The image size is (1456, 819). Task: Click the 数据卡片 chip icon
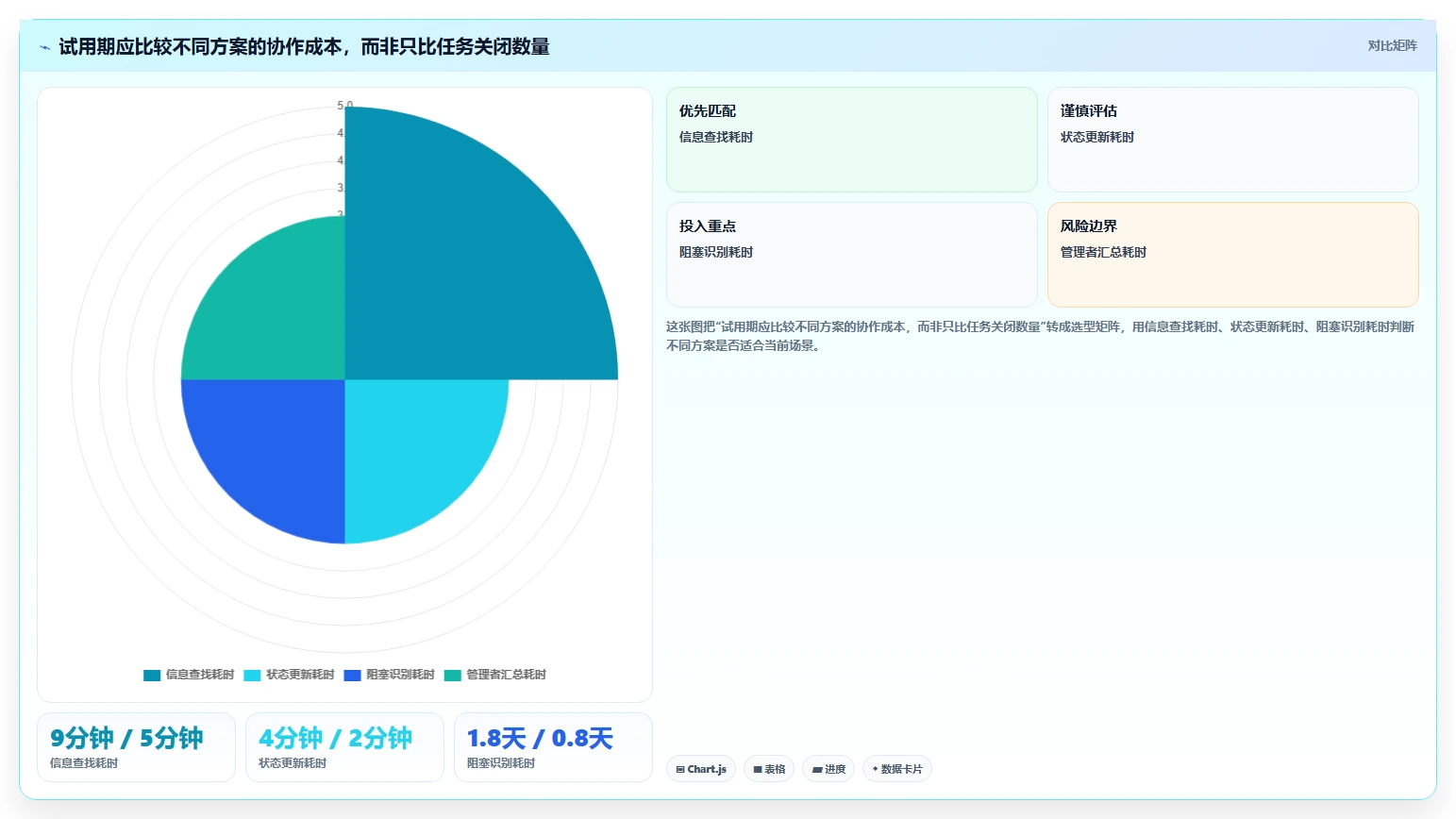pyautogui.click(x=876, y=769)
